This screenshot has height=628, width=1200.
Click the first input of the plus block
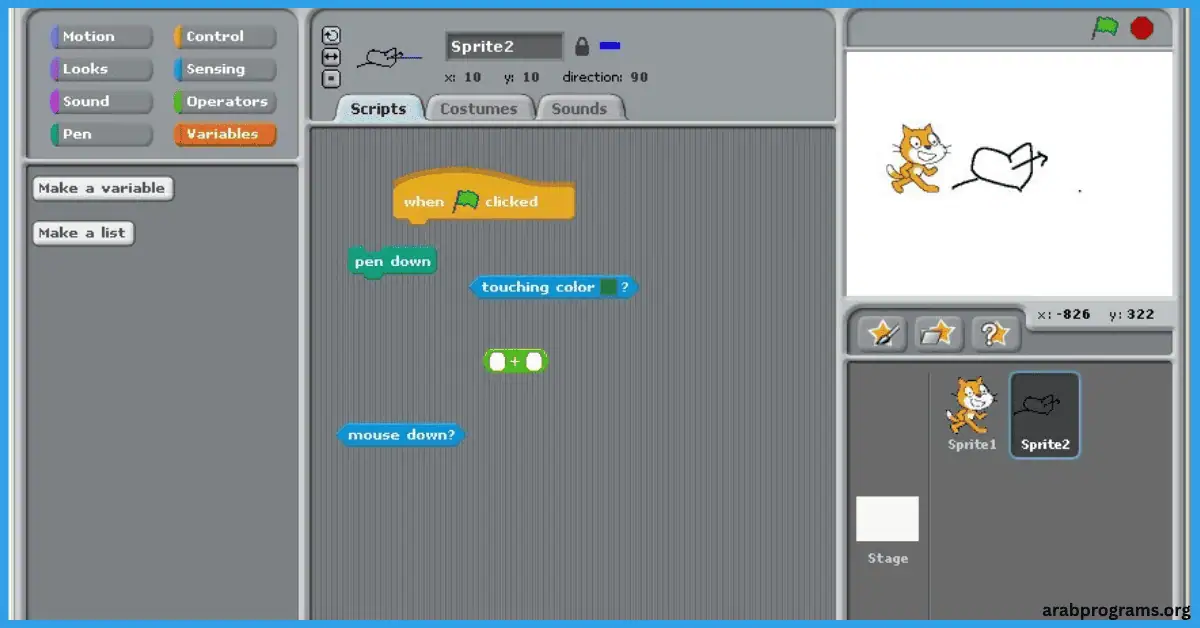tap(497, 361)
